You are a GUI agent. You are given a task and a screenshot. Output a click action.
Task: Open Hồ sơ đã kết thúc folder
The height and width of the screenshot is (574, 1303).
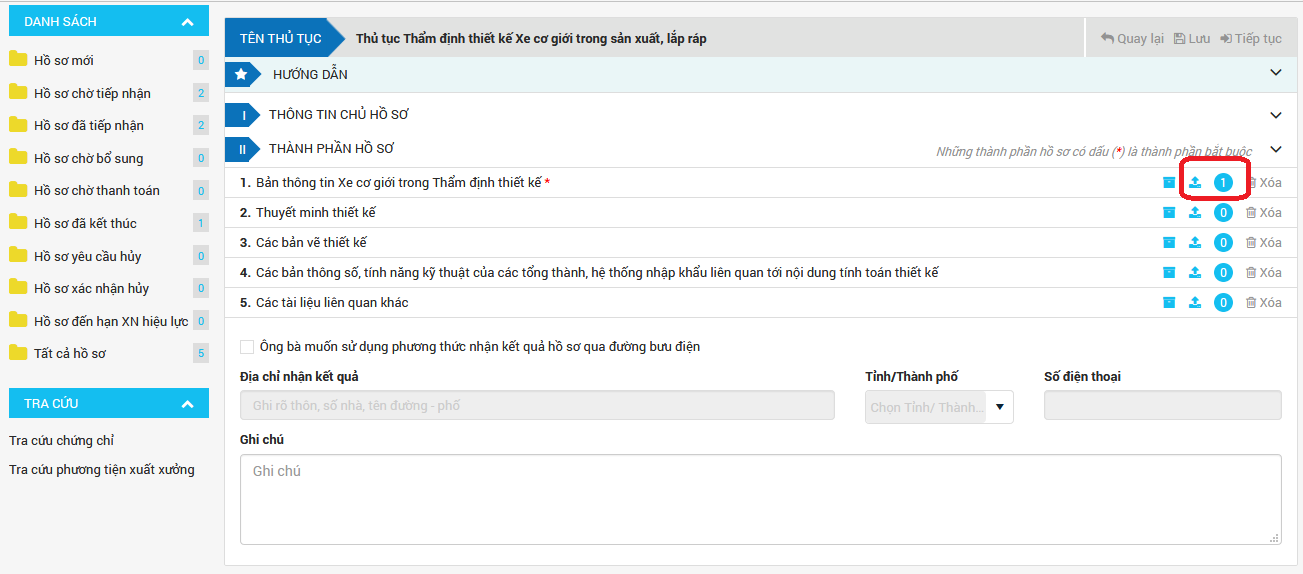(85, 223)
